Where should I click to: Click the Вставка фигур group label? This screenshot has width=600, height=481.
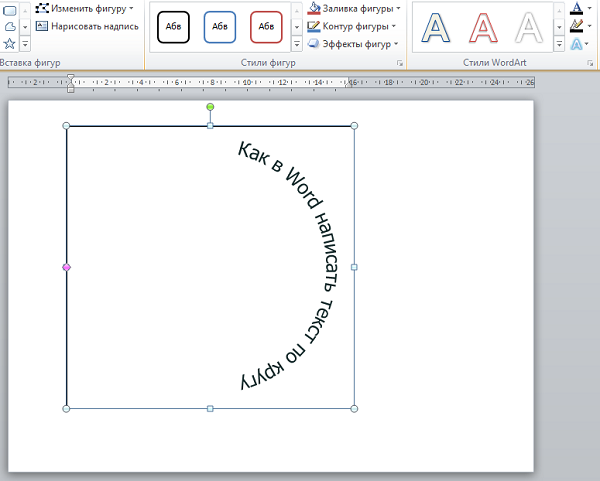[x=30, y=63]
